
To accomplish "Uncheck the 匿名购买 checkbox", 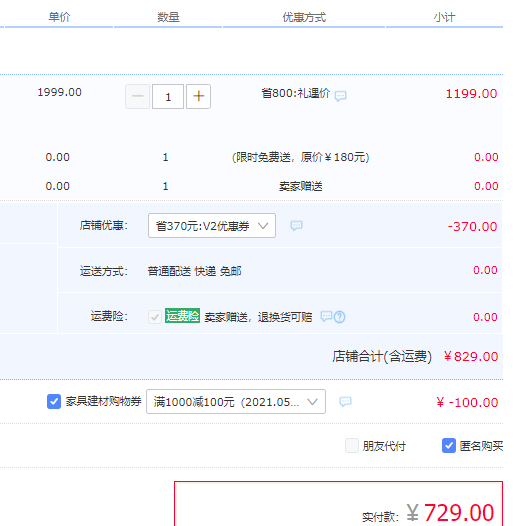I will click(449, 446).
